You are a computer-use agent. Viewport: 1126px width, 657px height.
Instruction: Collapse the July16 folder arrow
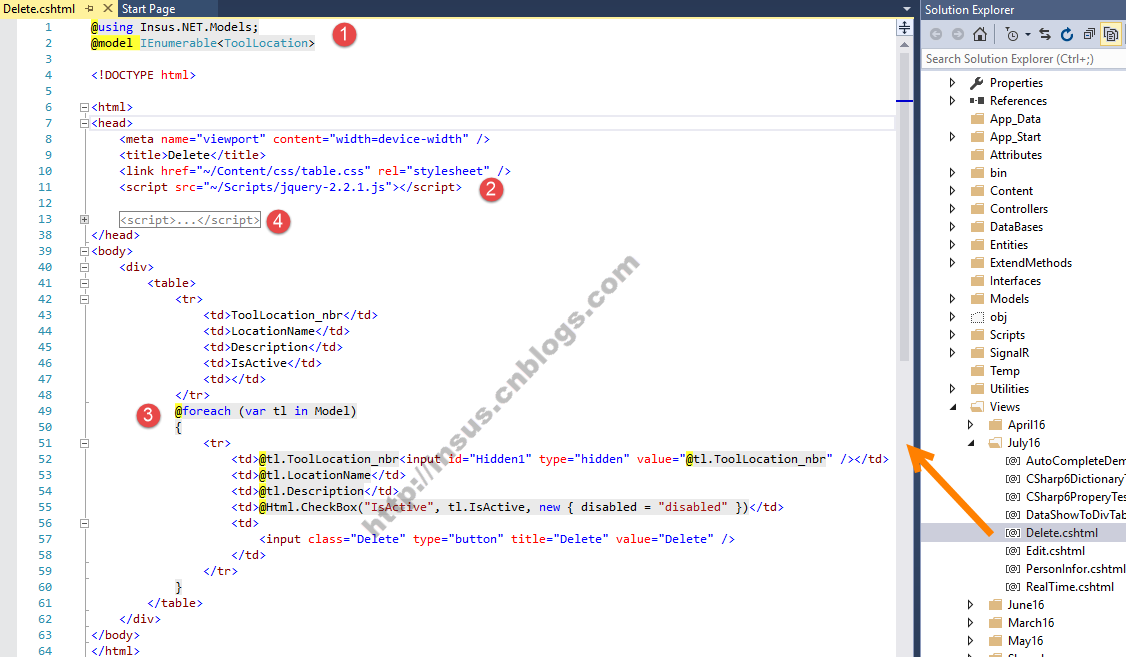coord(971,443)
